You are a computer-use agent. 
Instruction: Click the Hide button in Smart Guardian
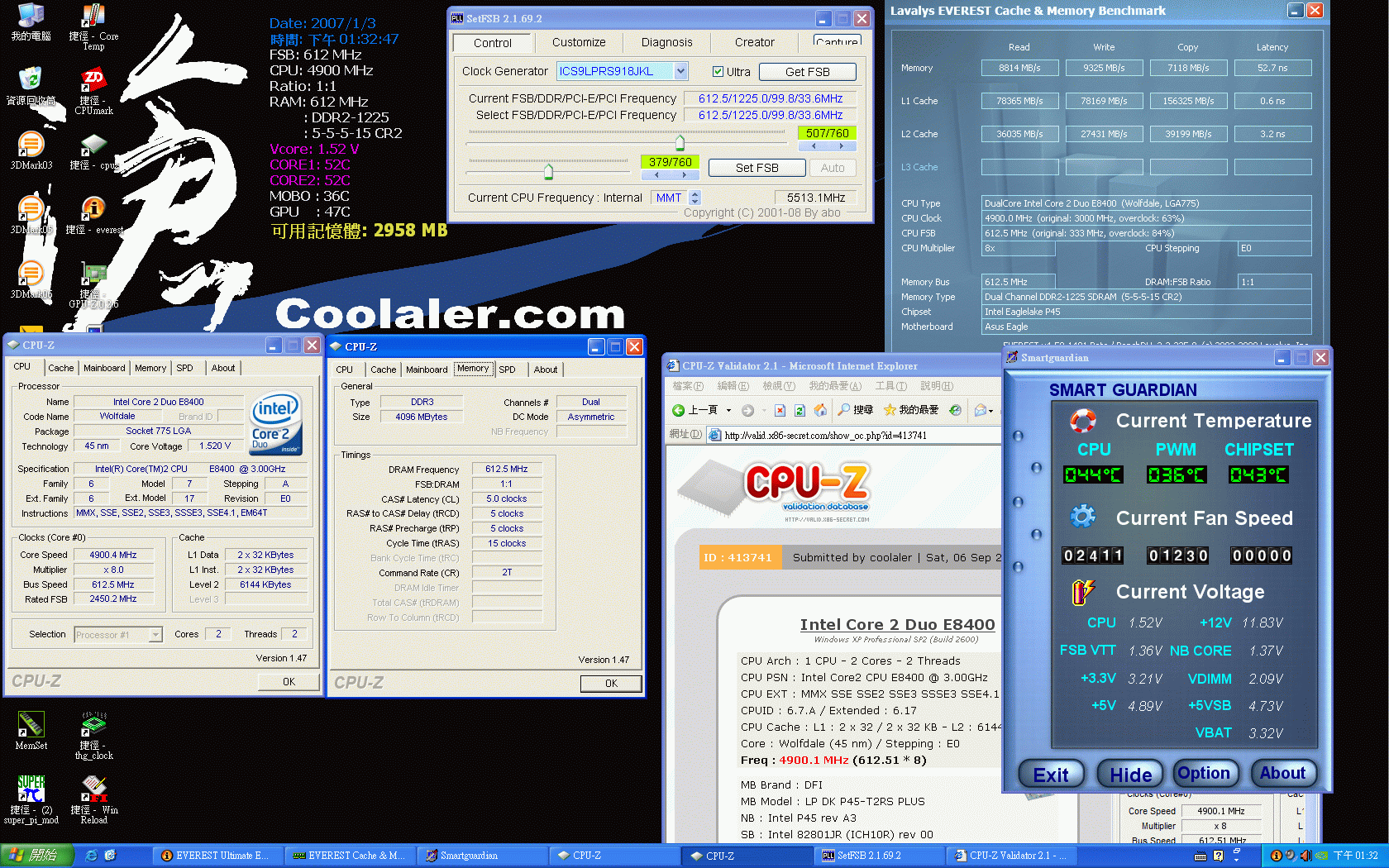click(1130, 775)
